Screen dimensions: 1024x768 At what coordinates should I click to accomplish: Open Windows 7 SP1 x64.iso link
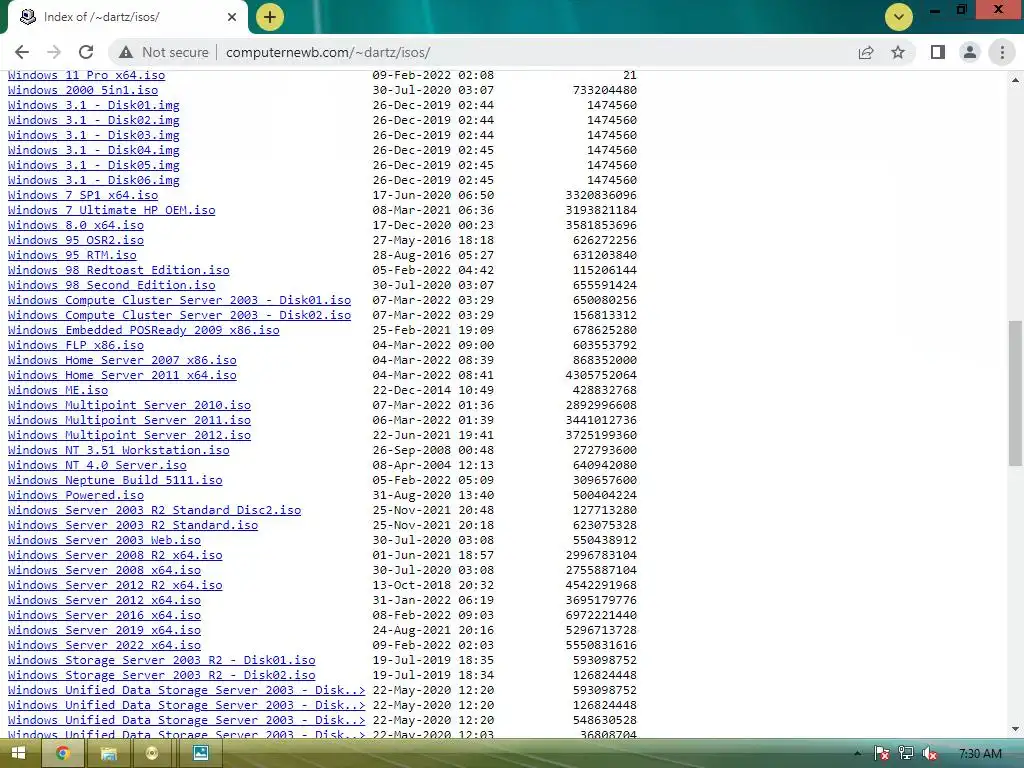[83, 195]
